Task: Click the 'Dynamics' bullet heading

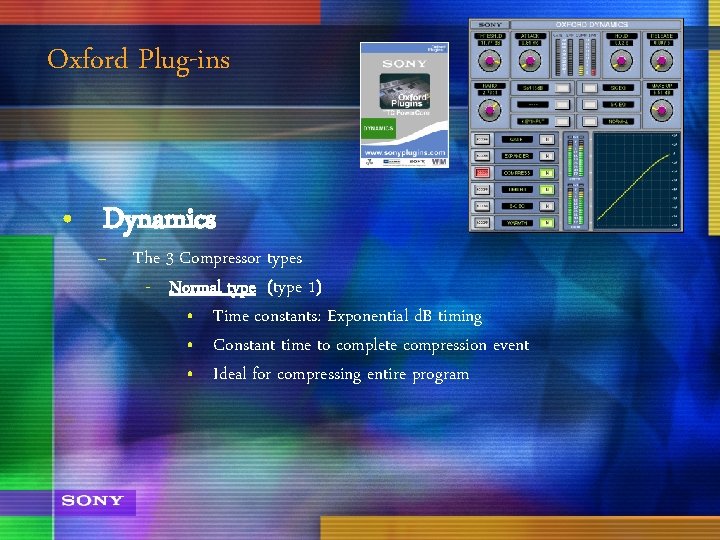Action: 159,219
